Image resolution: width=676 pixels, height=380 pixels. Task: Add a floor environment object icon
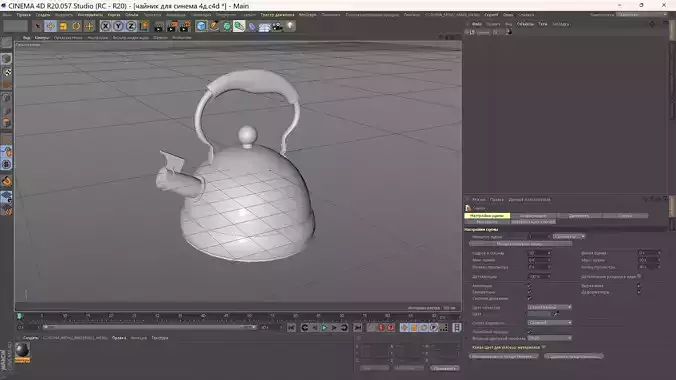click(x=264, y=26)
